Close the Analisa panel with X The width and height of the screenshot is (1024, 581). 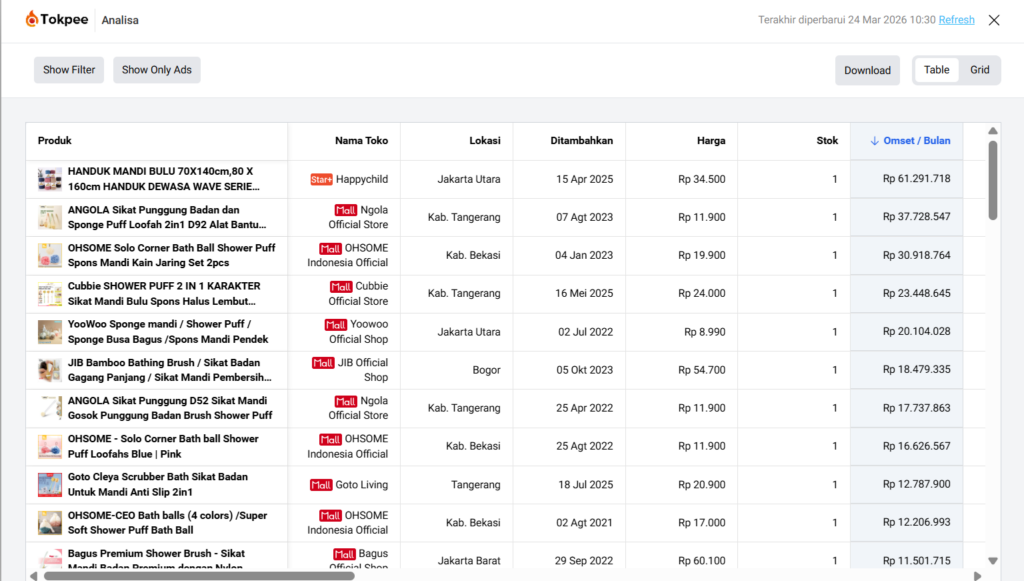(x=994, y=20)
